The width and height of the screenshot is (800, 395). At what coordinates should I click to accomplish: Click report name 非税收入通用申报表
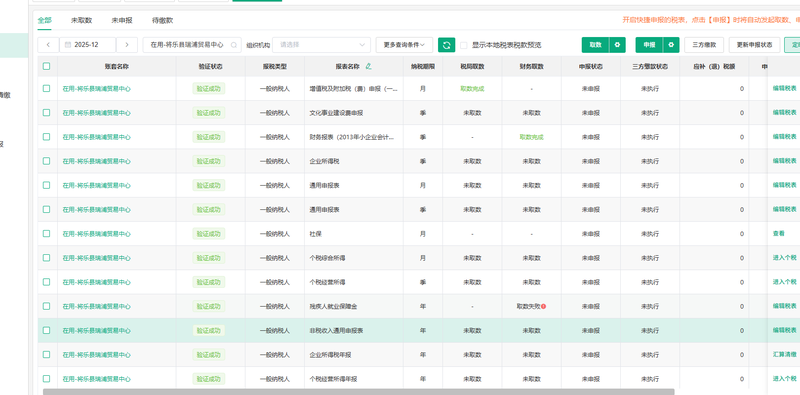[336, 331]
